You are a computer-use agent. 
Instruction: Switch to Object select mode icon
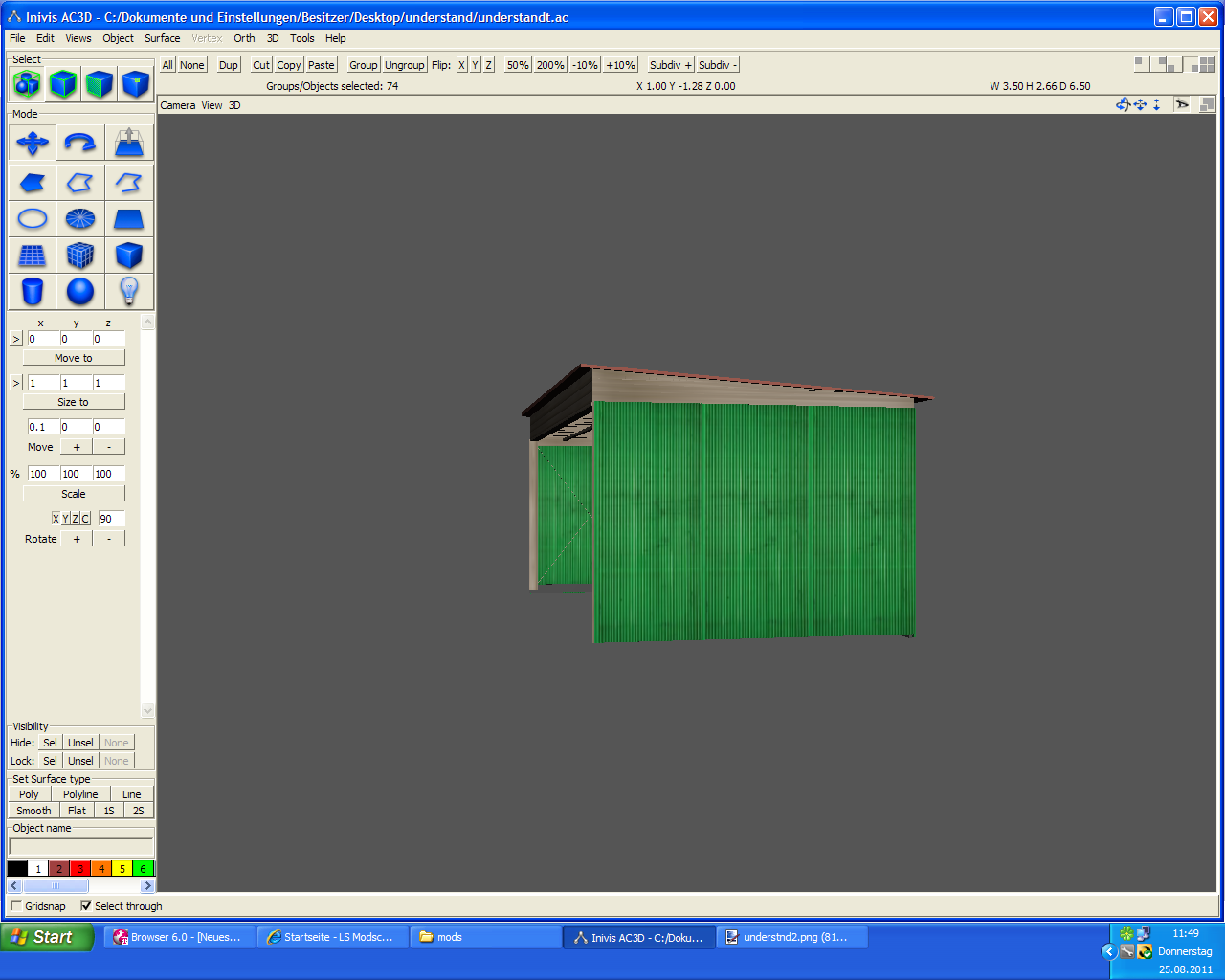pyautogui.click(x=63, y=84)
